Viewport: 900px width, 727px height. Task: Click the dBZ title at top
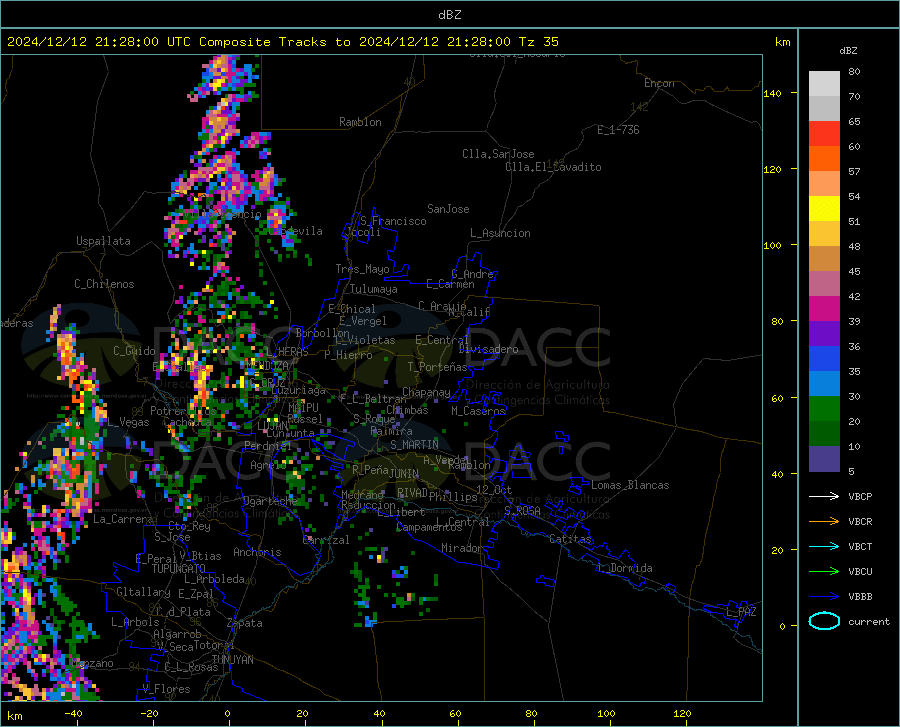tap(449, 14)
